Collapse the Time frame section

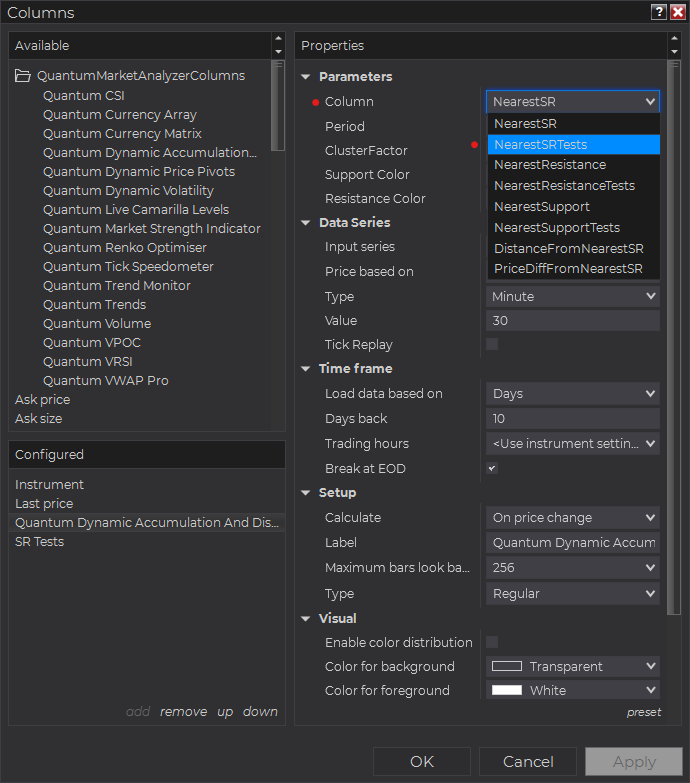coord(306,369)
